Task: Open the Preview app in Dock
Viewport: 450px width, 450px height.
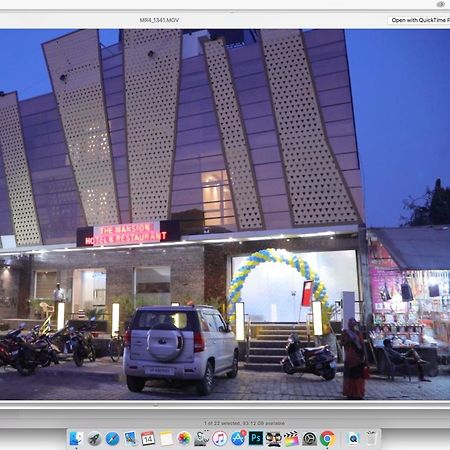Action: click(x=130, y=439)
